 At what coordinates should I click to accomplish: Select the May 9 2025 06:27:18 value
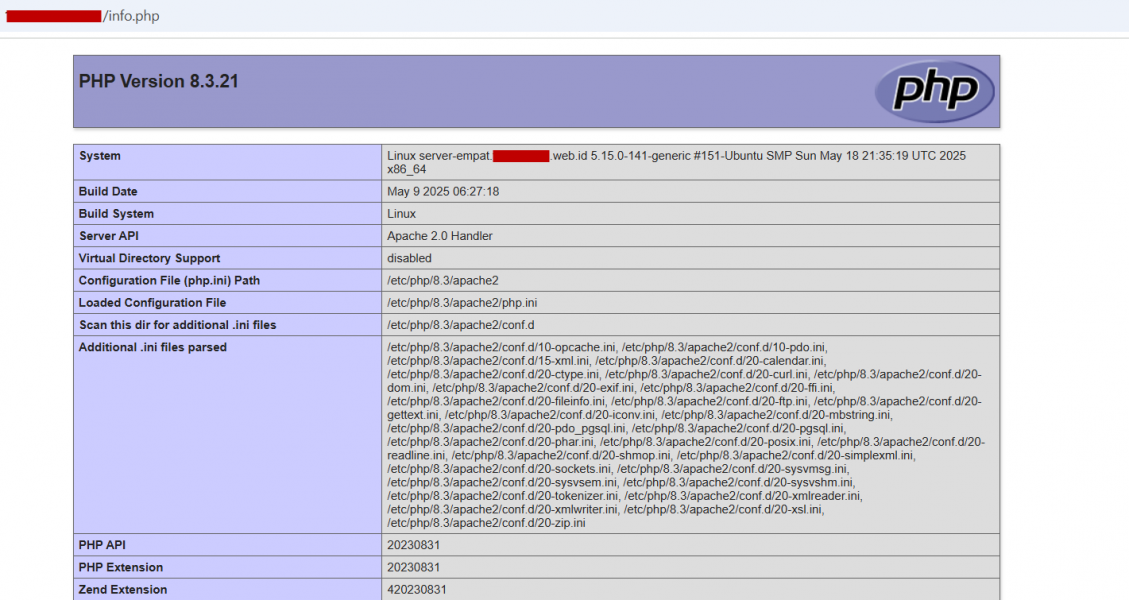pos(443,192)
